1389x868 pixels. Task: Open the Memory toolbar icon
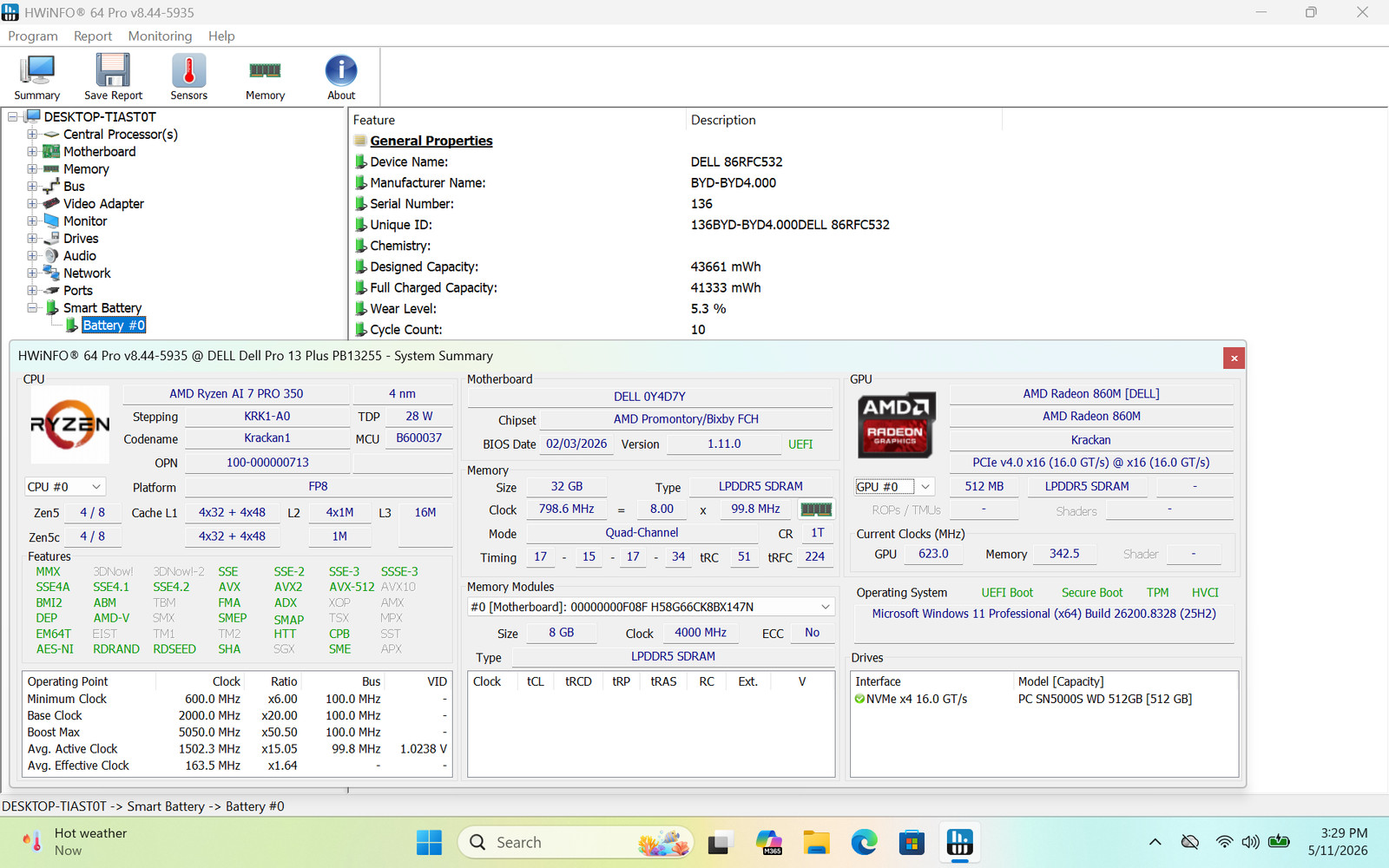click(265, 77)
